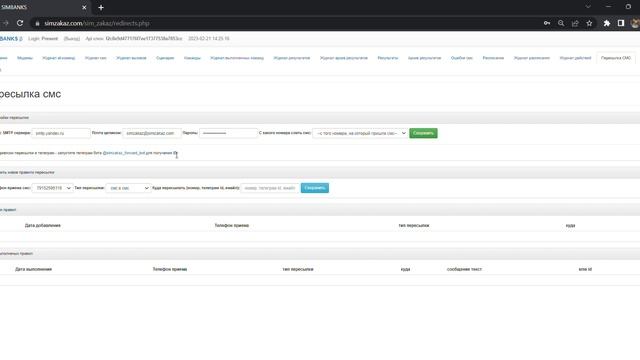Click the password input field

228,133
